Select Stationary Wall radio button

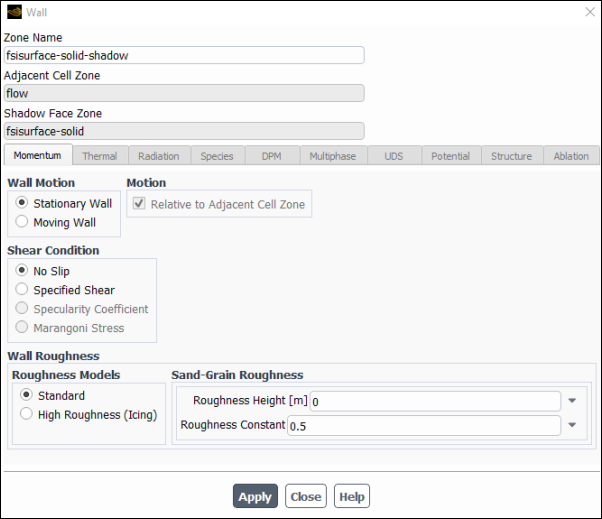[22, 202]
